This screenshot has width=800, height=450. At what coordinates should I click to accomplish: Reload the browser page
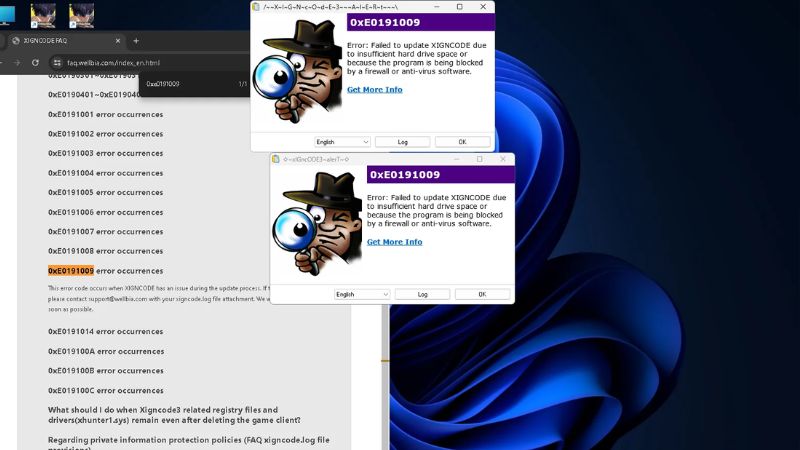pos(37,62)
